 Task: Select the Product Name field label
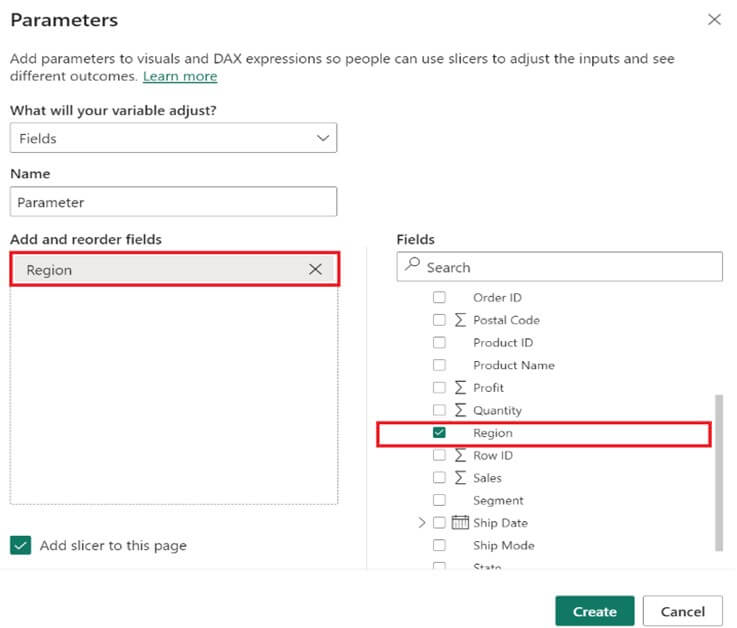(x=514, y=365)
